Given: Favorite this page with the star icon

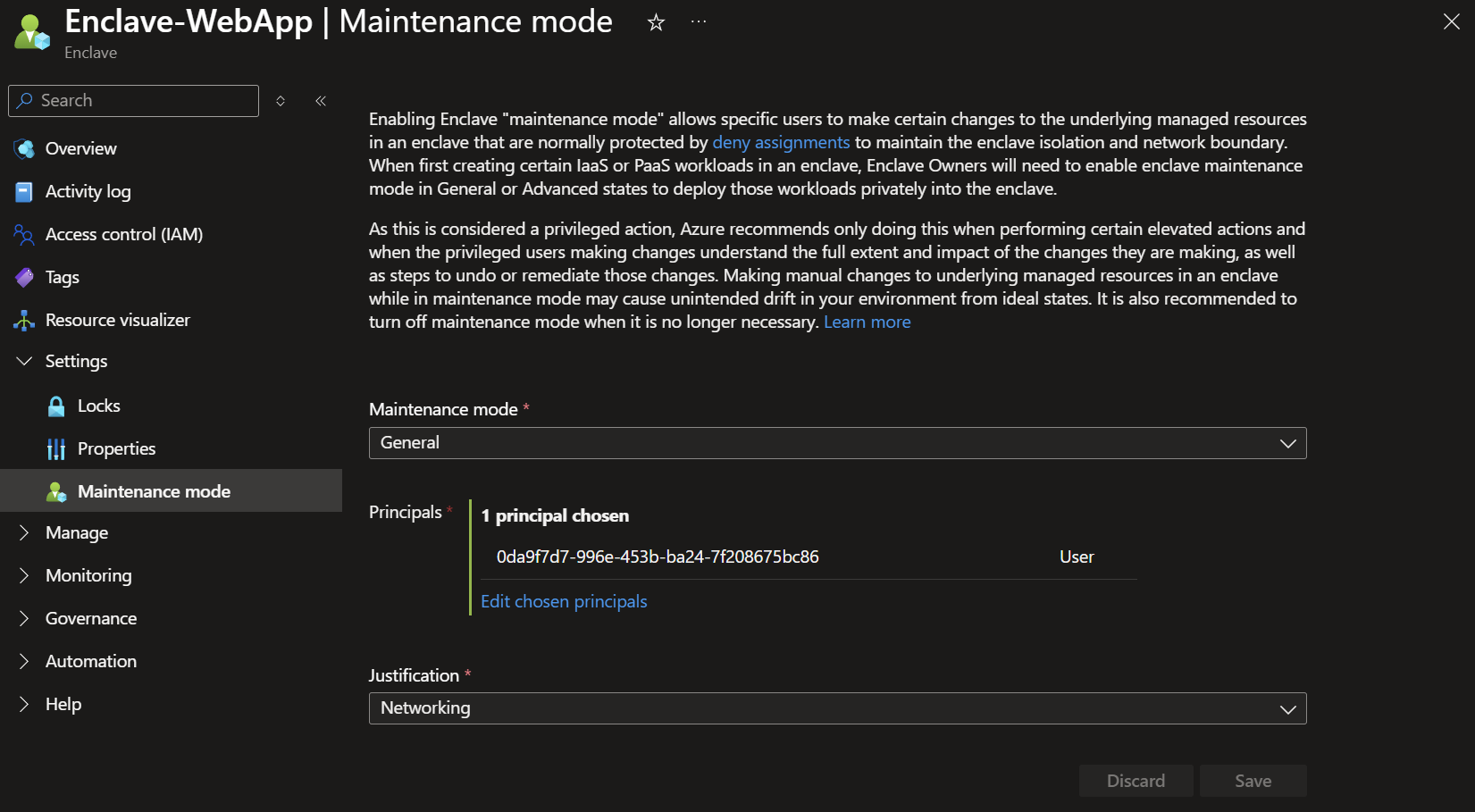Looking at the screenshot, I should pyautogui.click(x=656, y=22).
